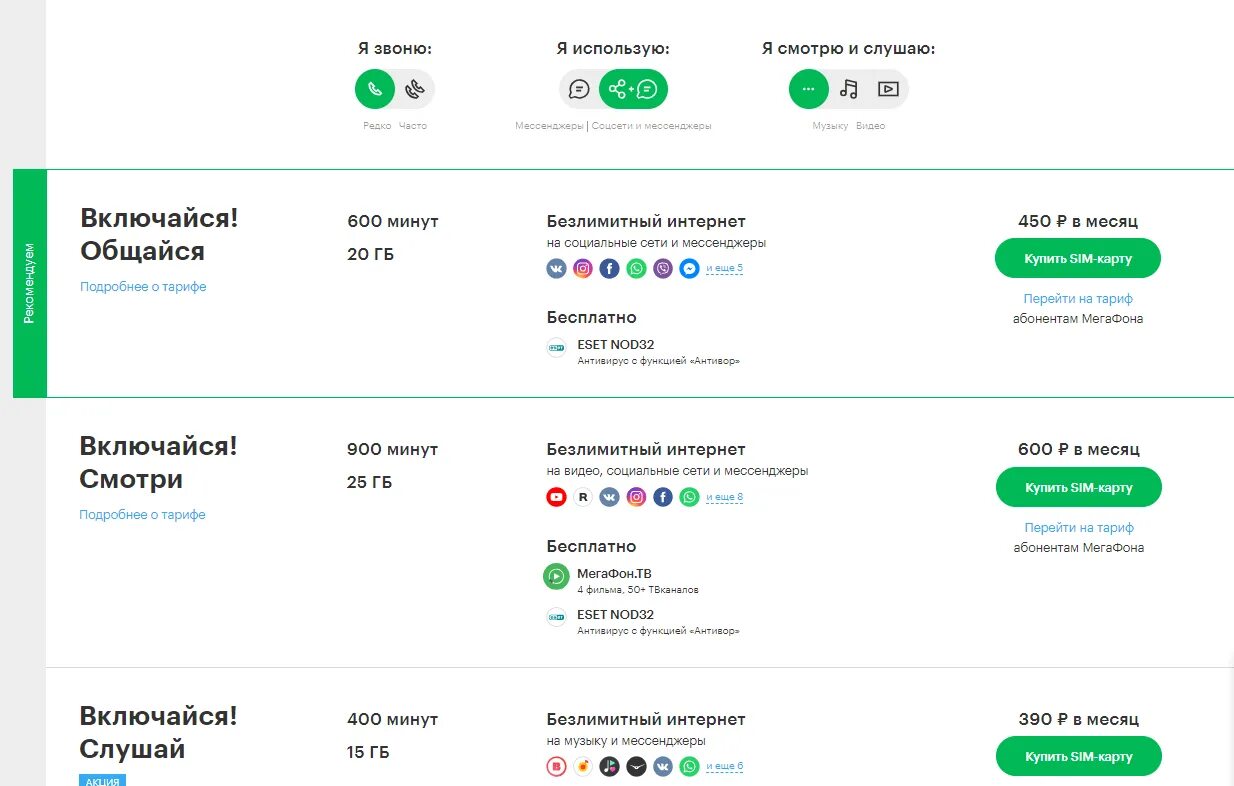This screenshot has height=786, width=1234.
Task: Click the WhatsApp icon in Слушай tariff
Action: 689,767
